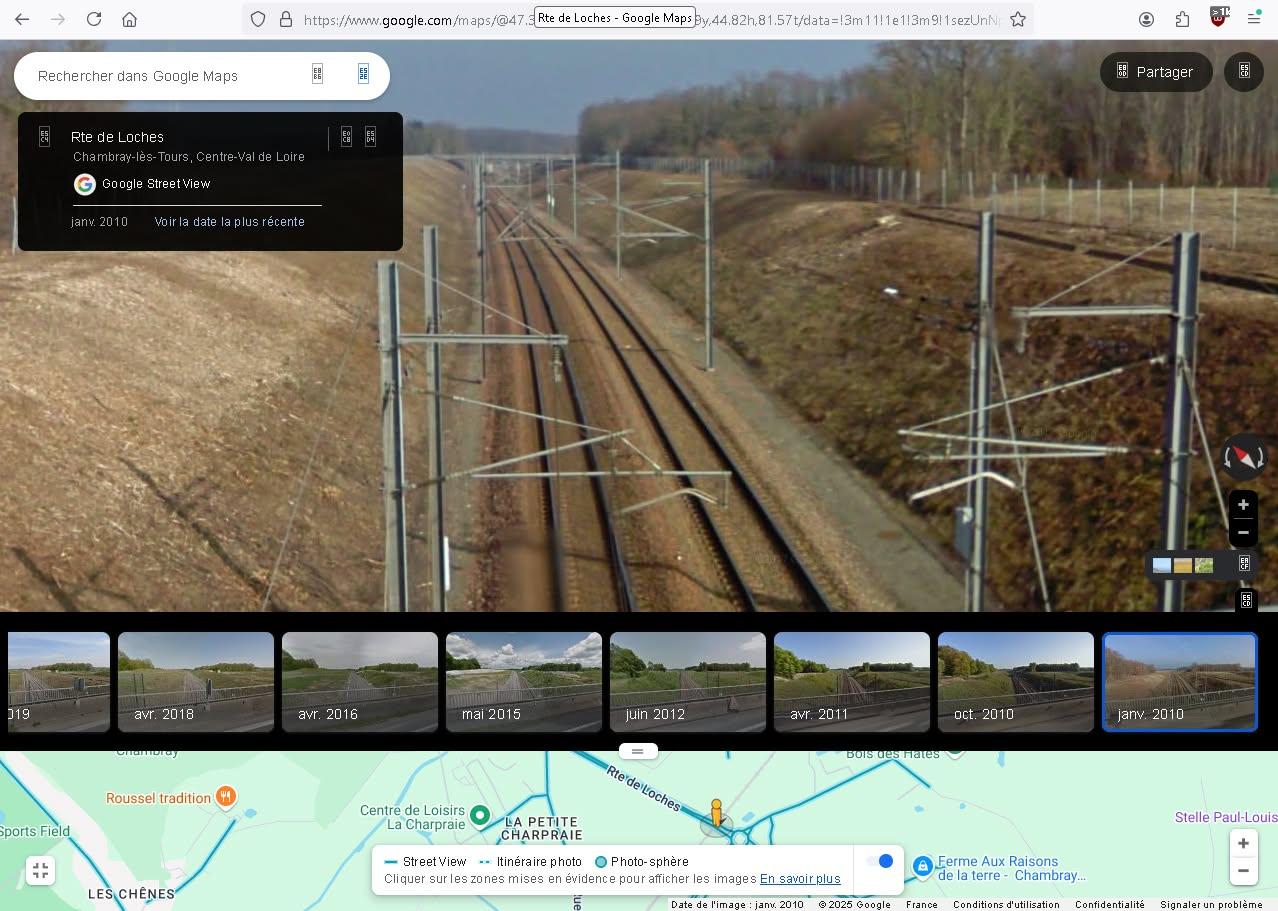This screenshot has width=1278, height=911.
Task: Zoom in on the Street View image
Action: pos(1243,505)
